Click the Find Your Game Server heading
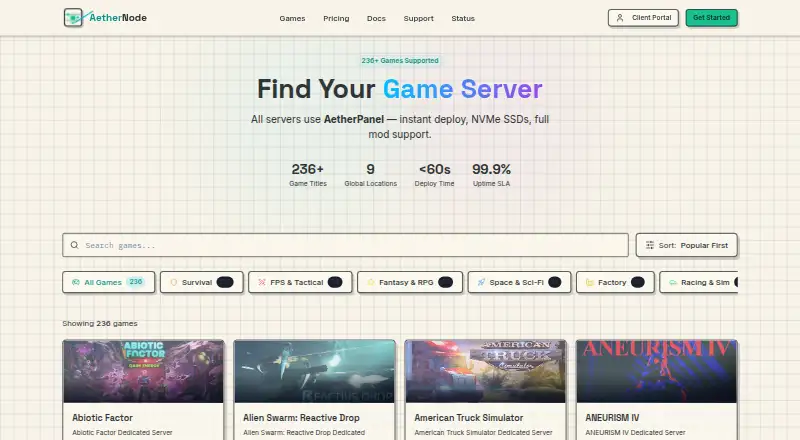The image size is (800, 440). coord(399,89)
